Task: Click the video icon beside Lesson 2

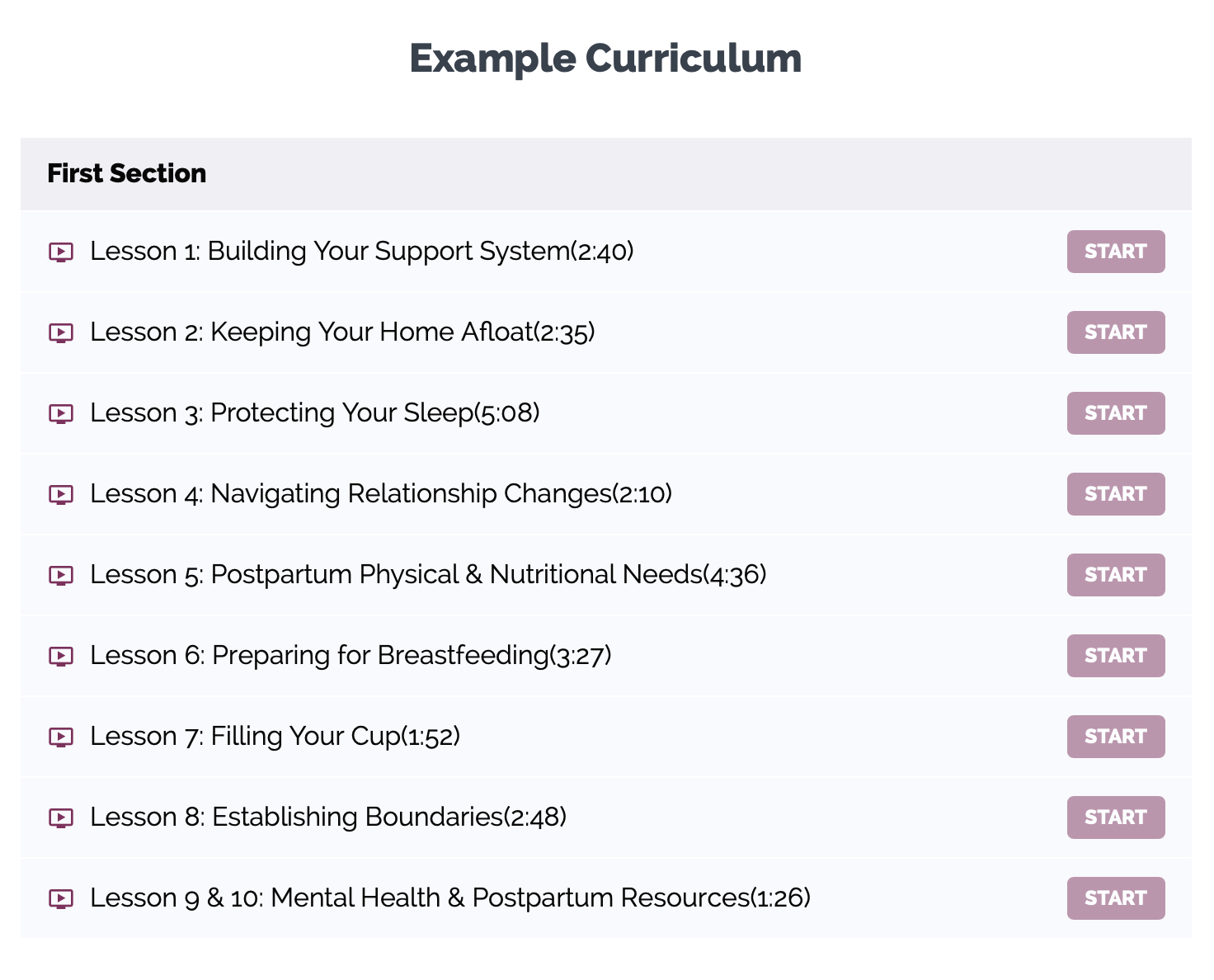Action: tap(61, 332)
